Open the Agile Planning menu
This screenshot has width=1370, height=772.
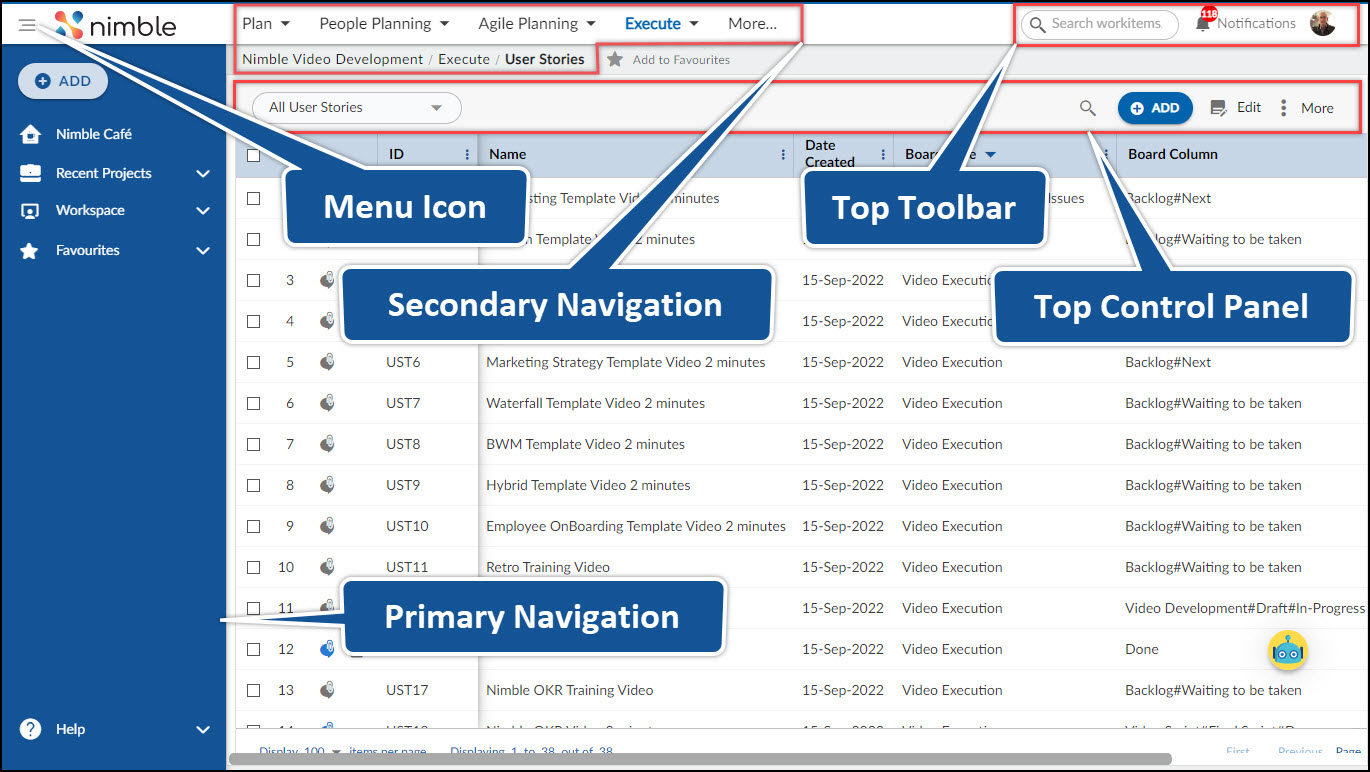tap(530, 22)
